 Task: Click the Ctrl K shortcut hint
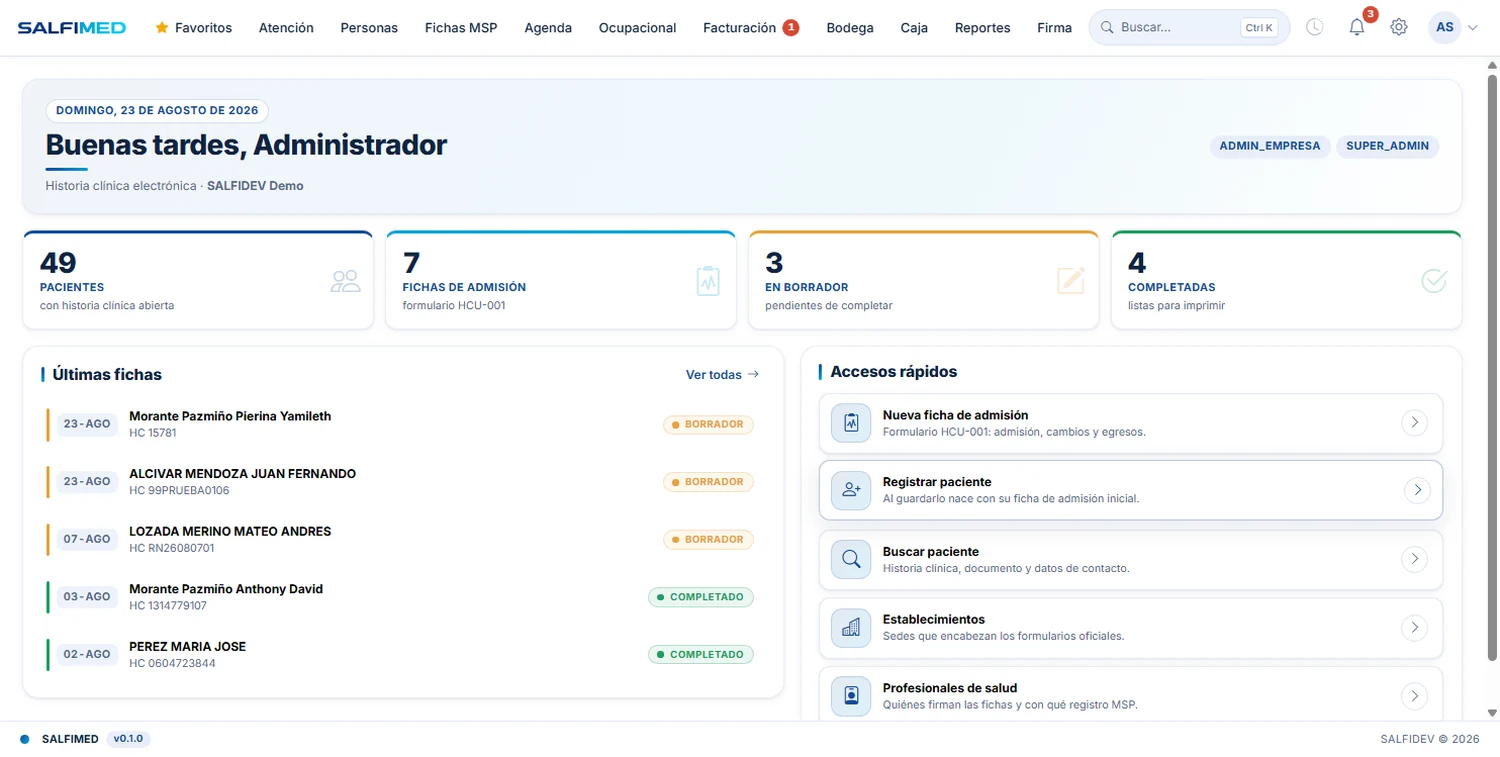tap(1259, 28)
